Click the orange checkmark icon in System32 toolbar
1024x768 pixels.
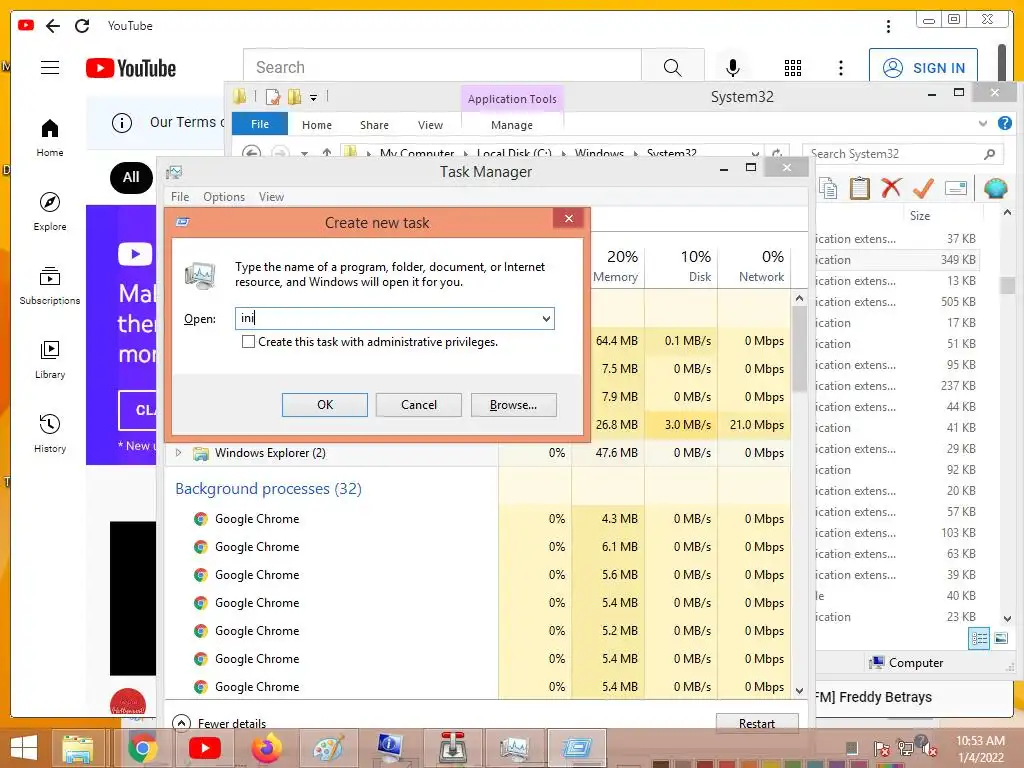click(923, 188)
